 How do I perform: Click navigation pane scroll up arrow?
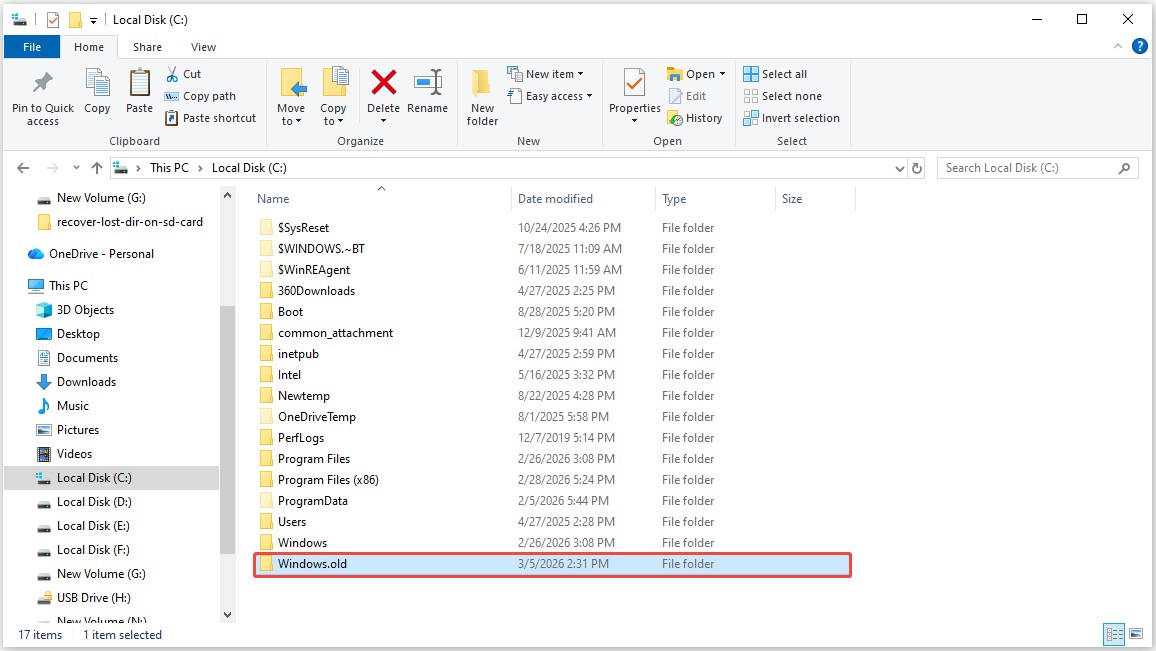coord(227,195)
